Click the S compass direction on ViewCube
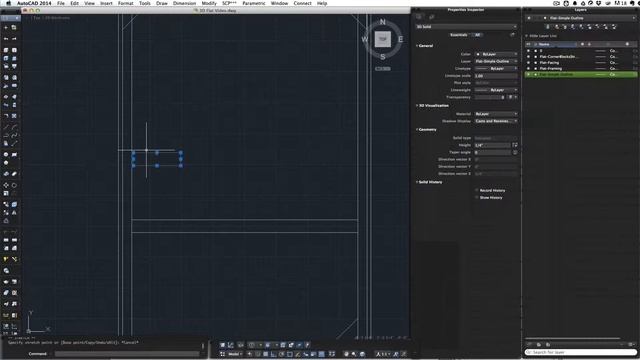 [x=382, y=57]
